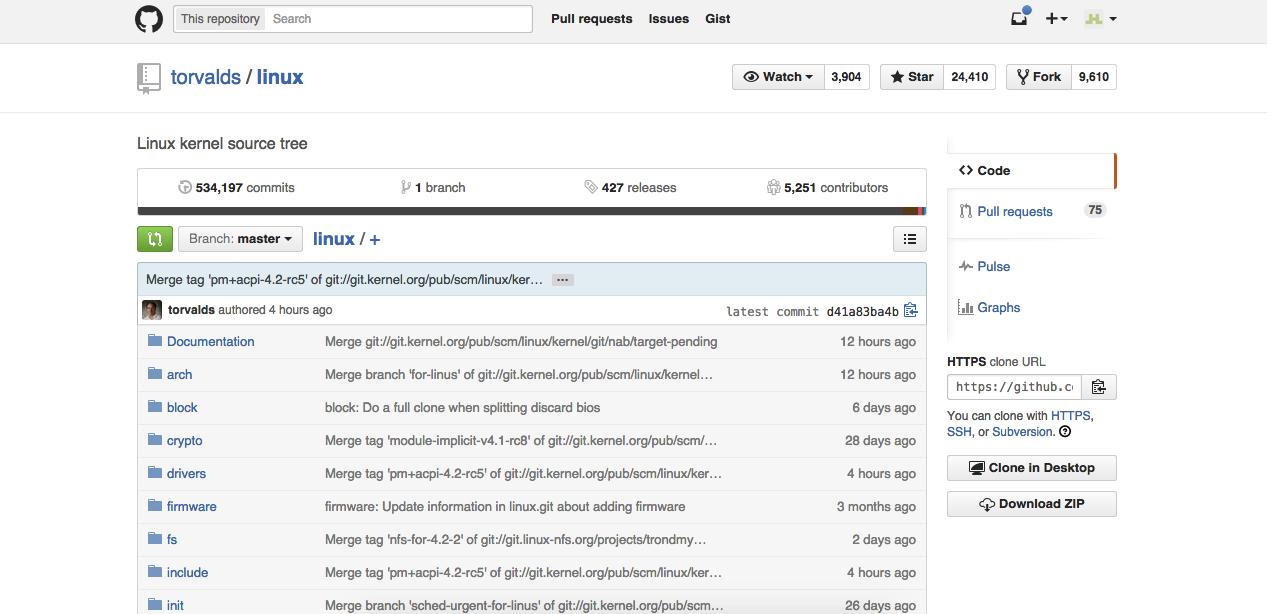Click the firmware folder icon
1268x614 pixels.
[154, 506]
